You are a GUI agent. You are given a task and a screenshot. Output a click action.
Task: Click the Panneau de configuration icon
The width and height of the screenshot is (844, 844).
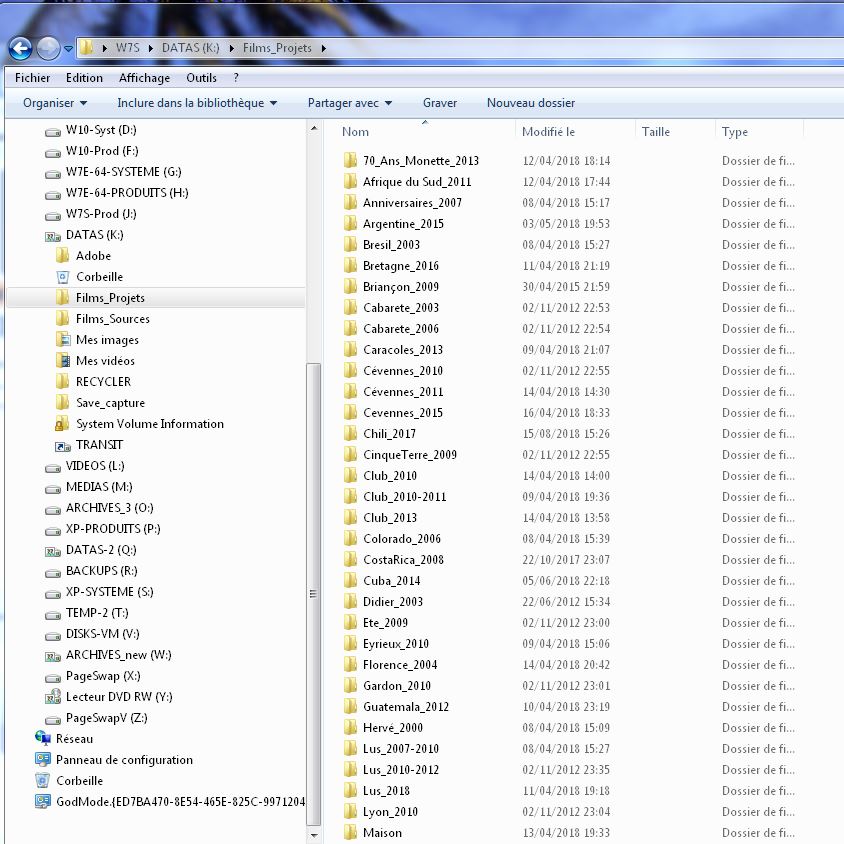43,759
